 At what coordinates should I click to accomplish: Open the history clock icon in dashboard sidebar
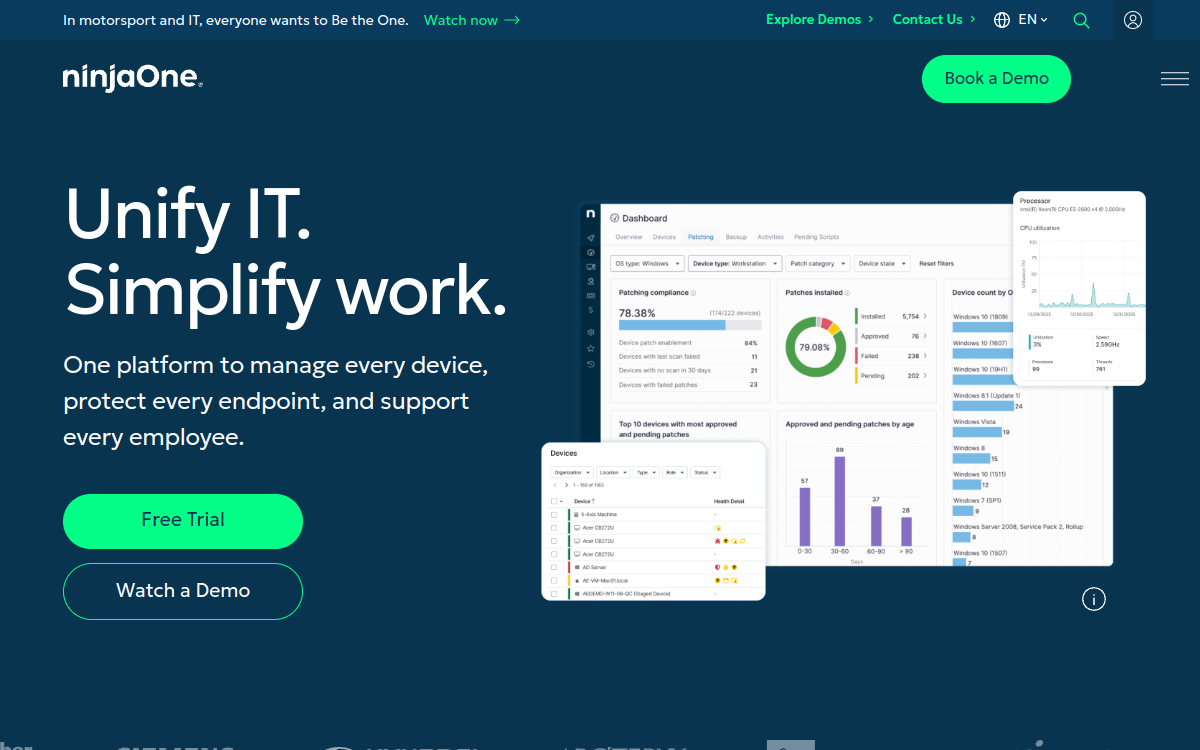[591, 364]
